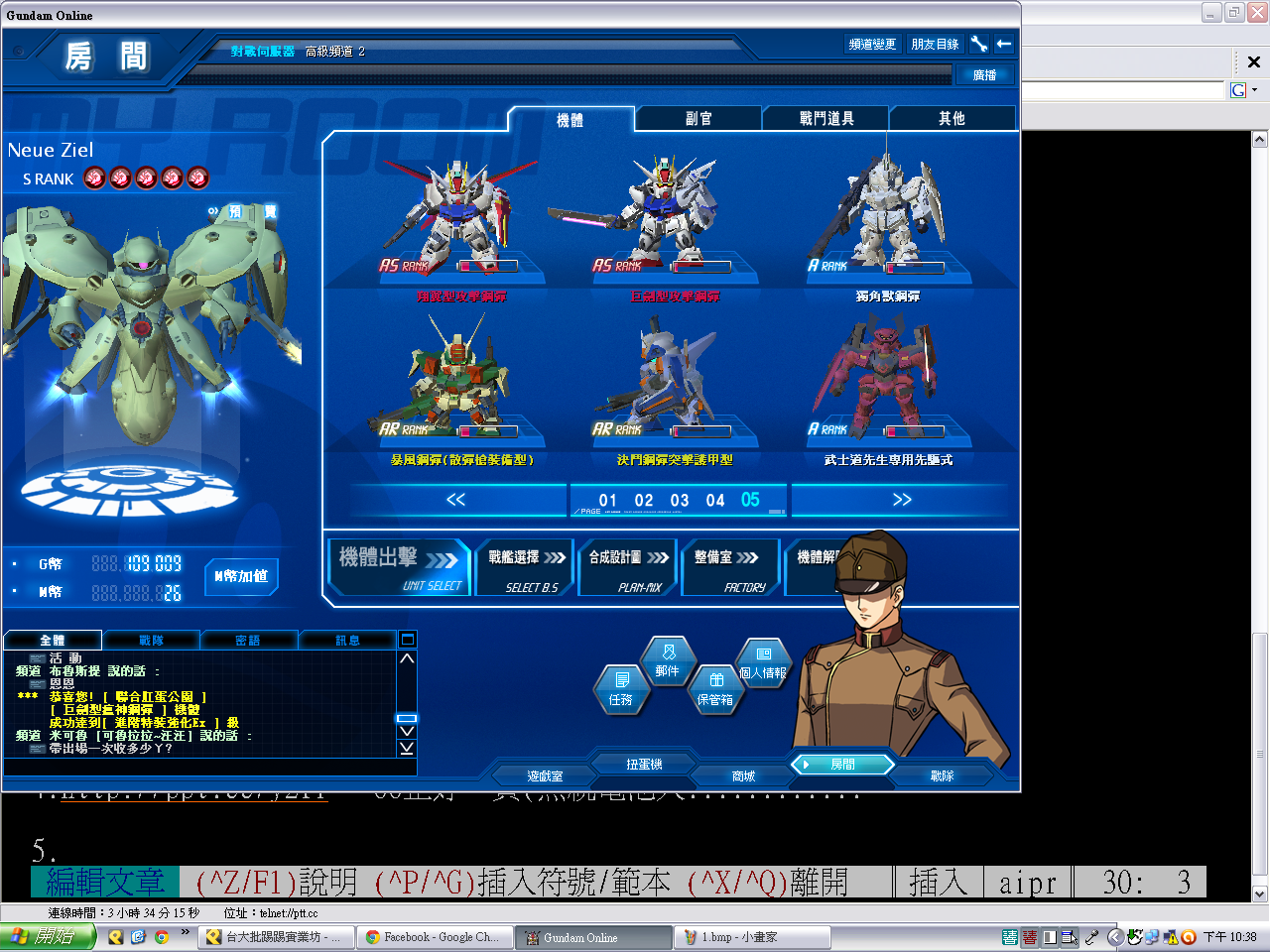Jump to the latest chat message
1270x952 pixels.
tap(407, 748)
